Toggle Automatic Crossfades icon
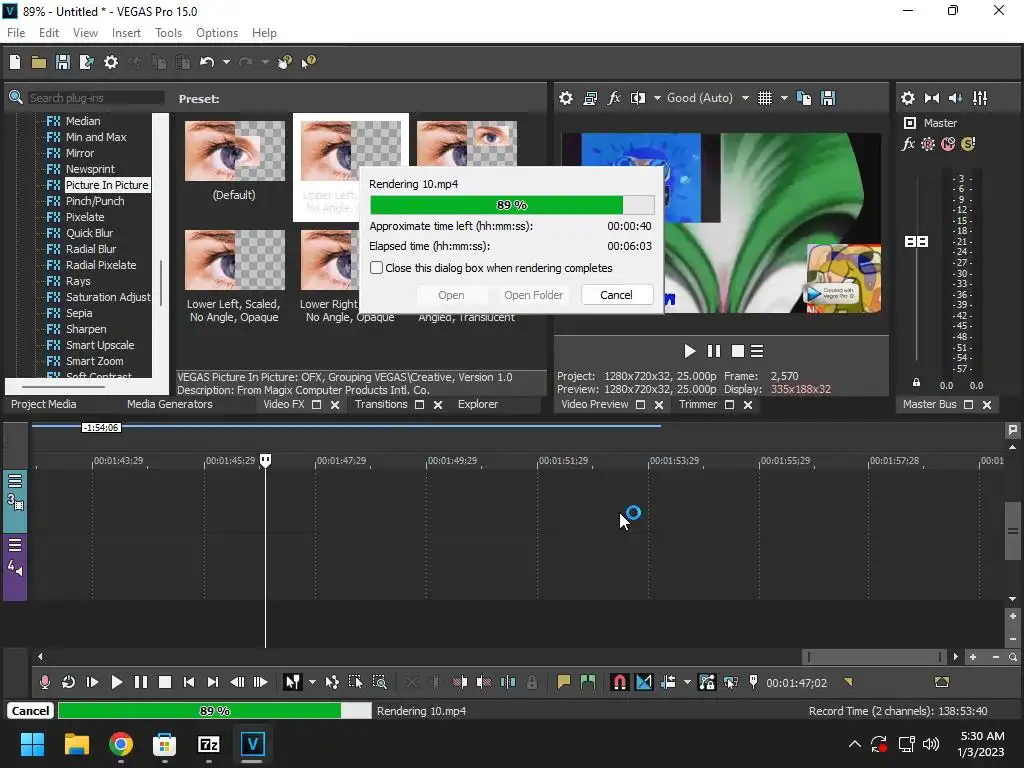Image resolution: width=1024 pixels, height=768 pixels. pyautogui.click(x=643, y=682)
